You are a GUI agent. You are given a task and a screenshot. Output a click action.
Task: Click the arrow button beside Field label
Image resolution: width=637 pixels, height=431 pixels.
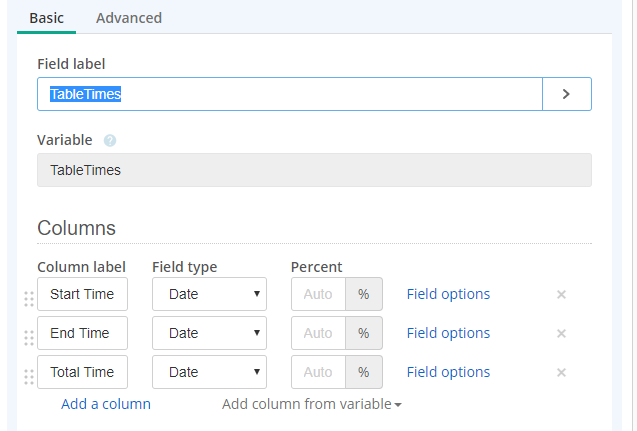pyautogui.click(x=566, y=94)
